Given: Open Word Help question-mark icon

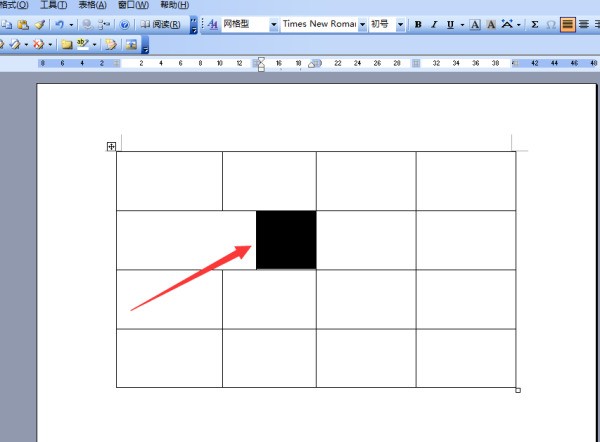Looking at the screenshot, I should tap(124, 25).
